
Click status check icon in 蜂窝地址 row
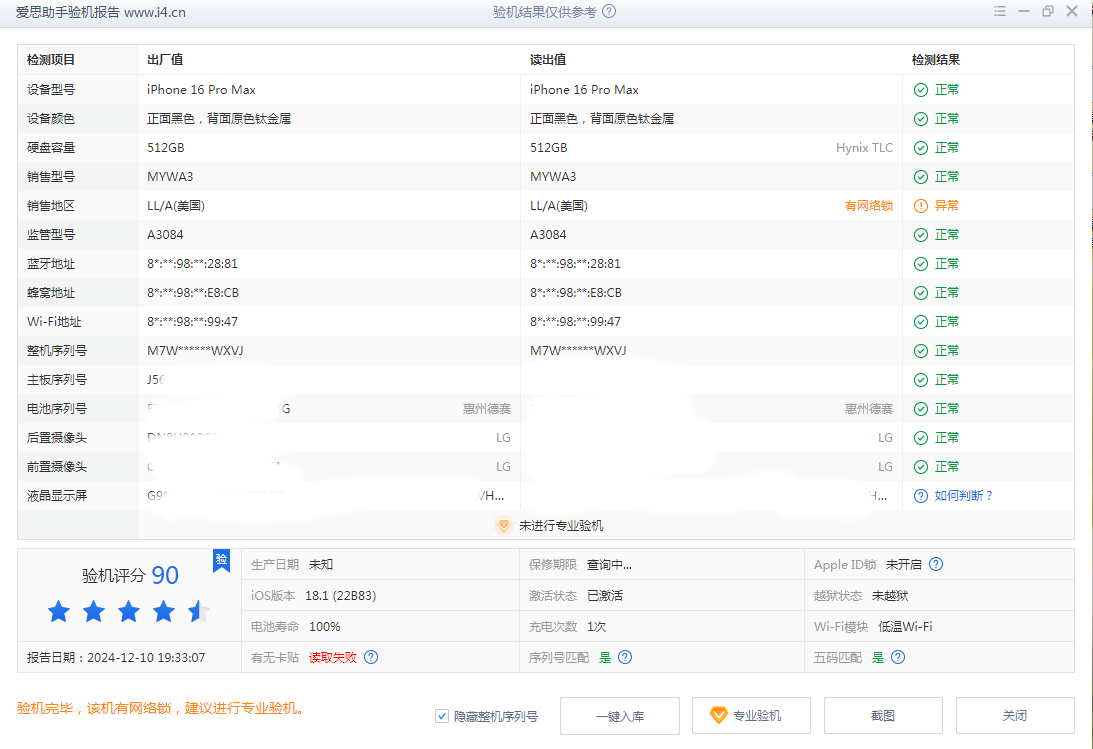tap(921, 293)
